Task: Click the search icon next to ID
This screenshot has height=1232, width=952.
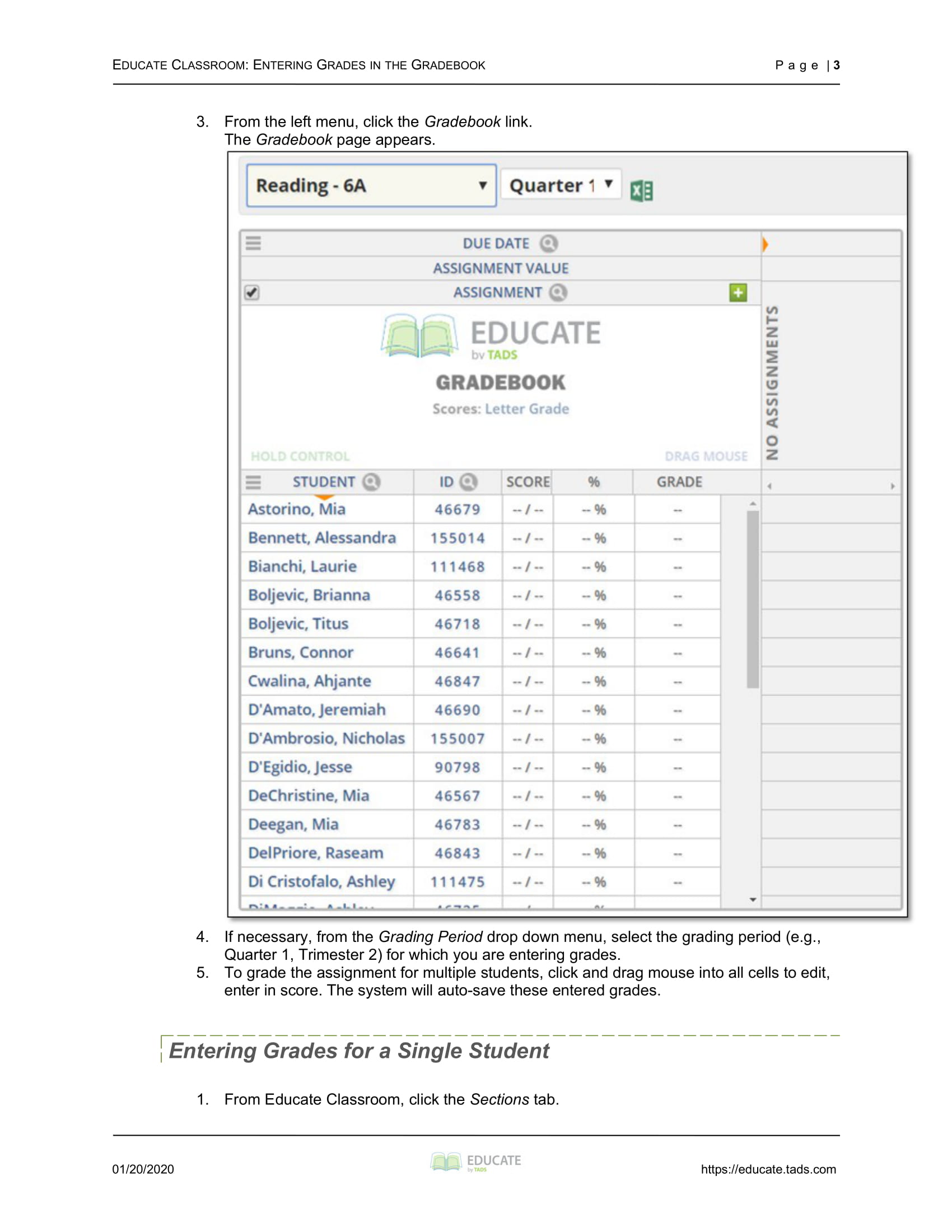Action: click(468, 482)
